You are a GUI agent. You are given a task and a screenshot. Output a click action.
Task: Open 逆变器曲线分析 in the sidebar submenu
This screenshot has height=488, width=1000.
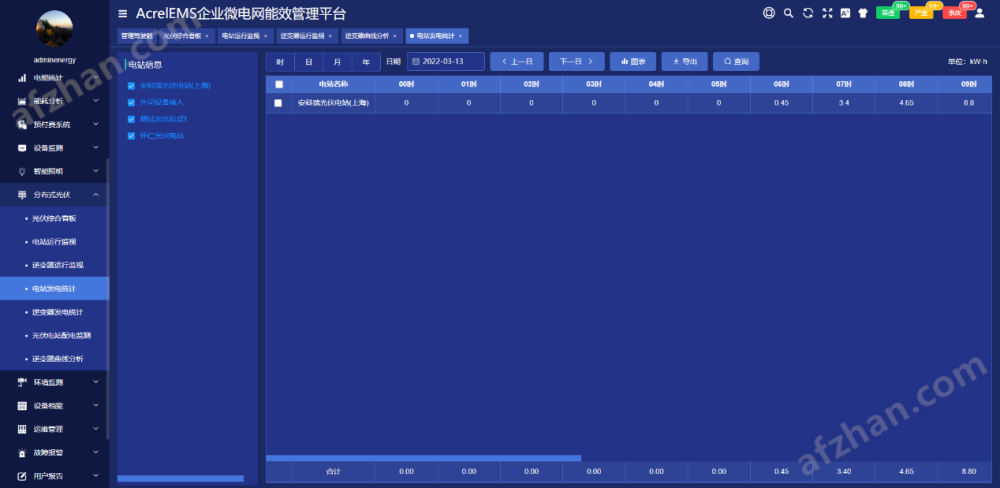click(x=54, y=359)
